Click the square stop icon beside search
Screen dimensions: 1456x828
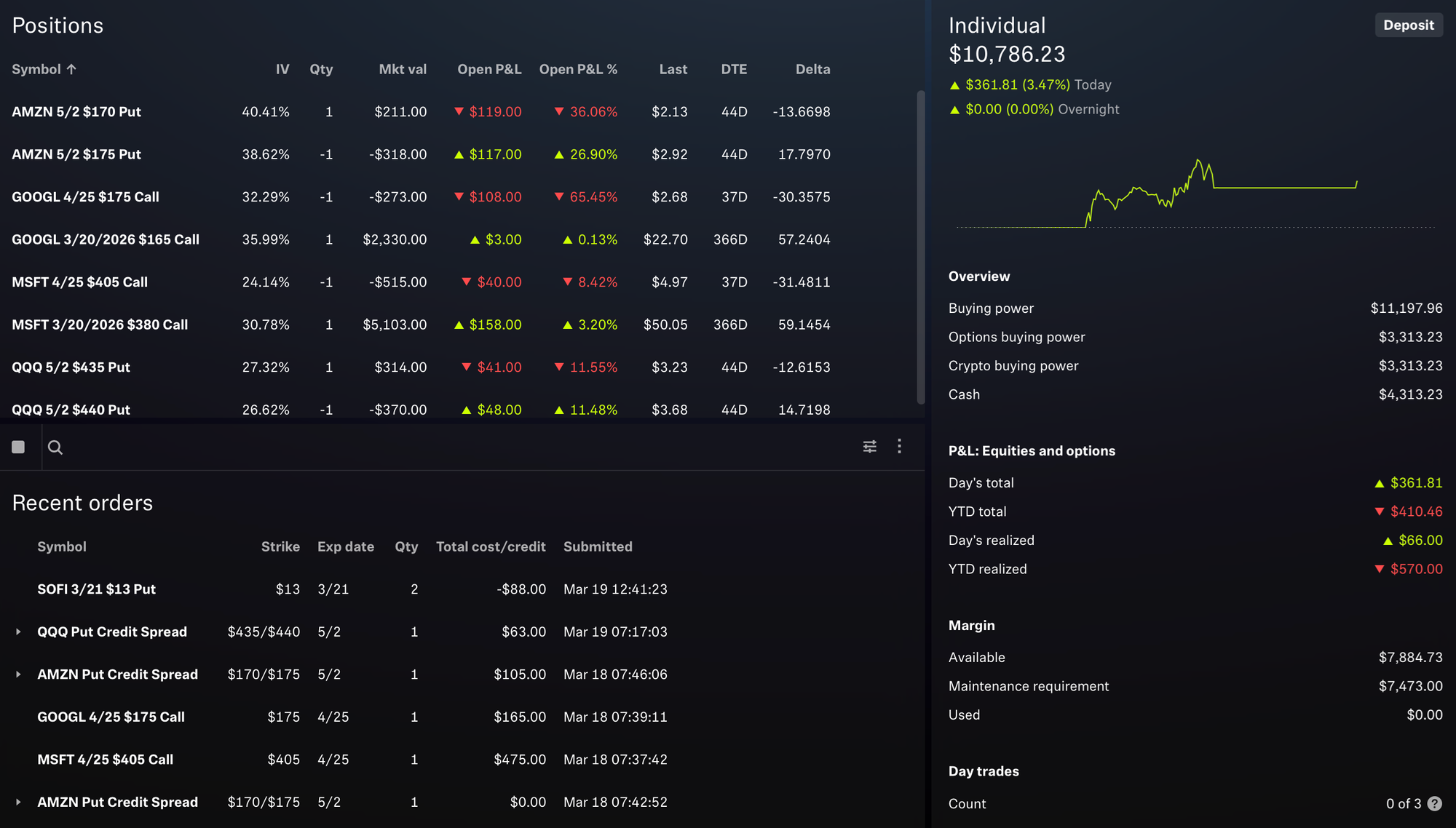pyautogui.click(x=18, y=447)
